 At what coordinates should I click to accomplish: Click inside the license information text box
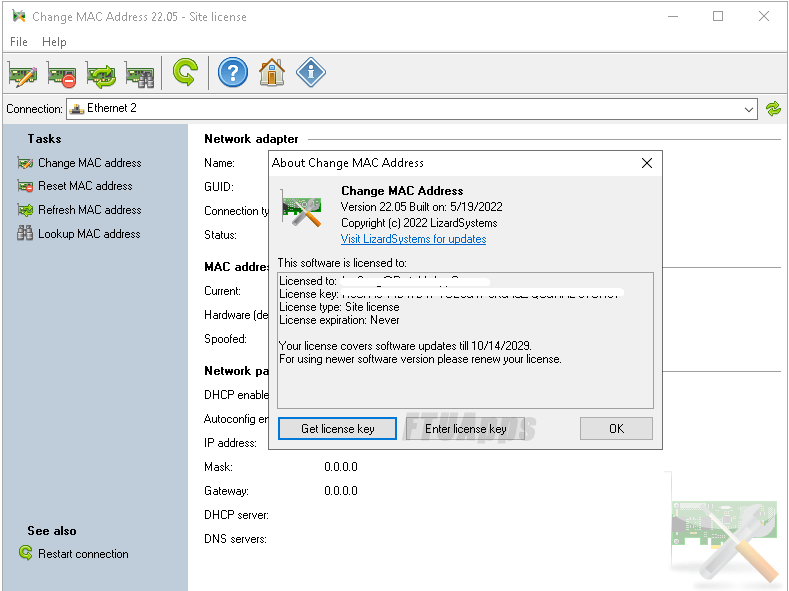coord(465,341)
